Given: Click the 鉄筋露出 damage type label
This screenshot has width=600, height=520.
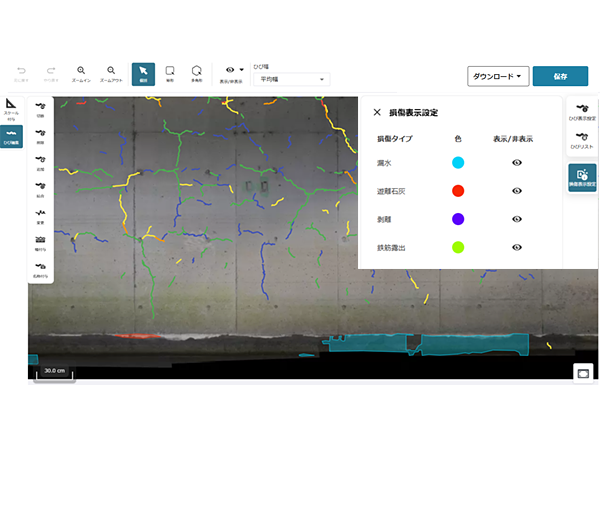Looking at the screenshot, I should (x=391, y=248).
